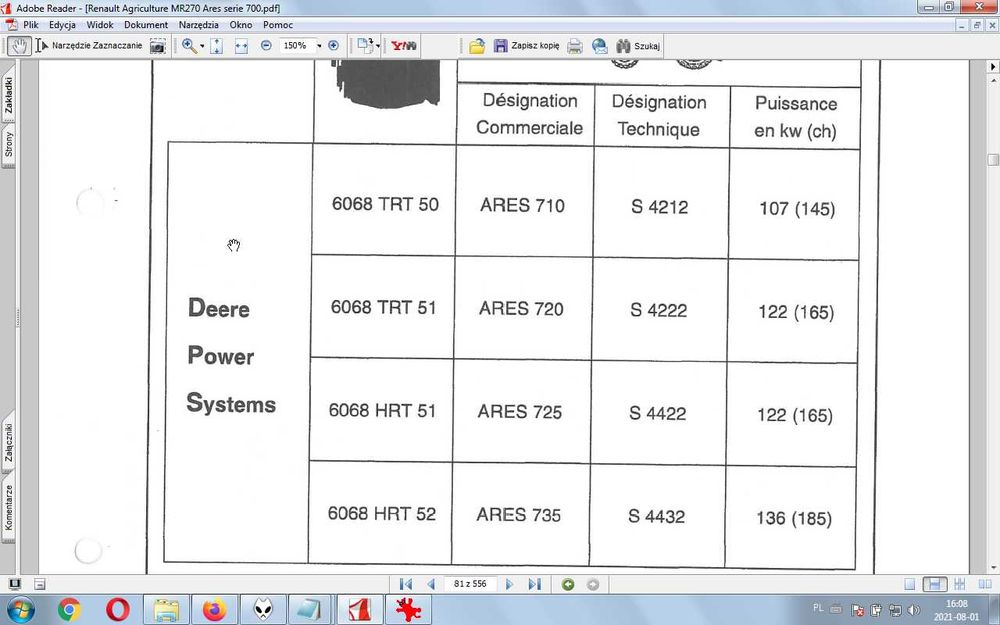Click the Snapshot camera tool
The width and height of the screenshot is (1000, 625).
(x=158, y=46)
